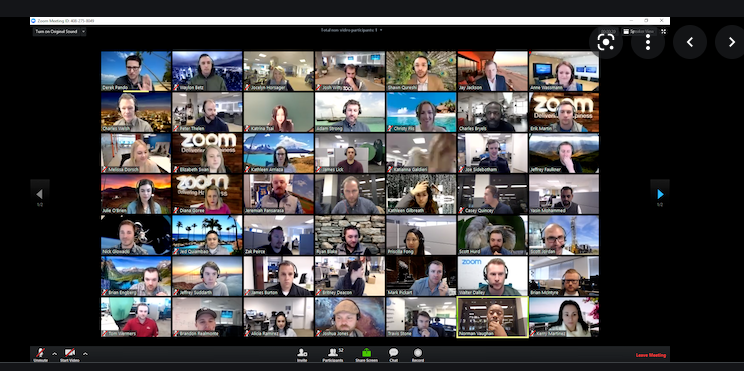
Task: Expand audio options arrow next to Unmute
Action: click(54, 353)
